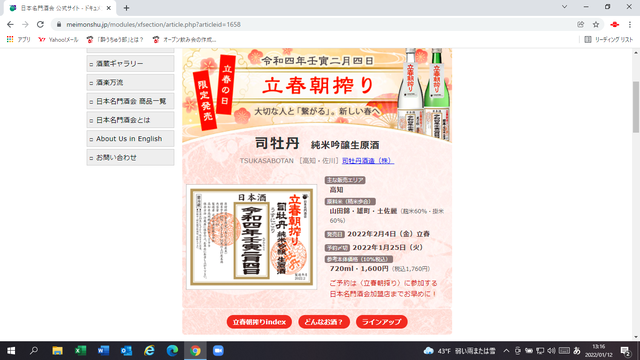This screenshot has width=640, height=360.
Task: Open お問い合わせ sidebar menu item
Action: pyautogui.click(x=130, y=158)
